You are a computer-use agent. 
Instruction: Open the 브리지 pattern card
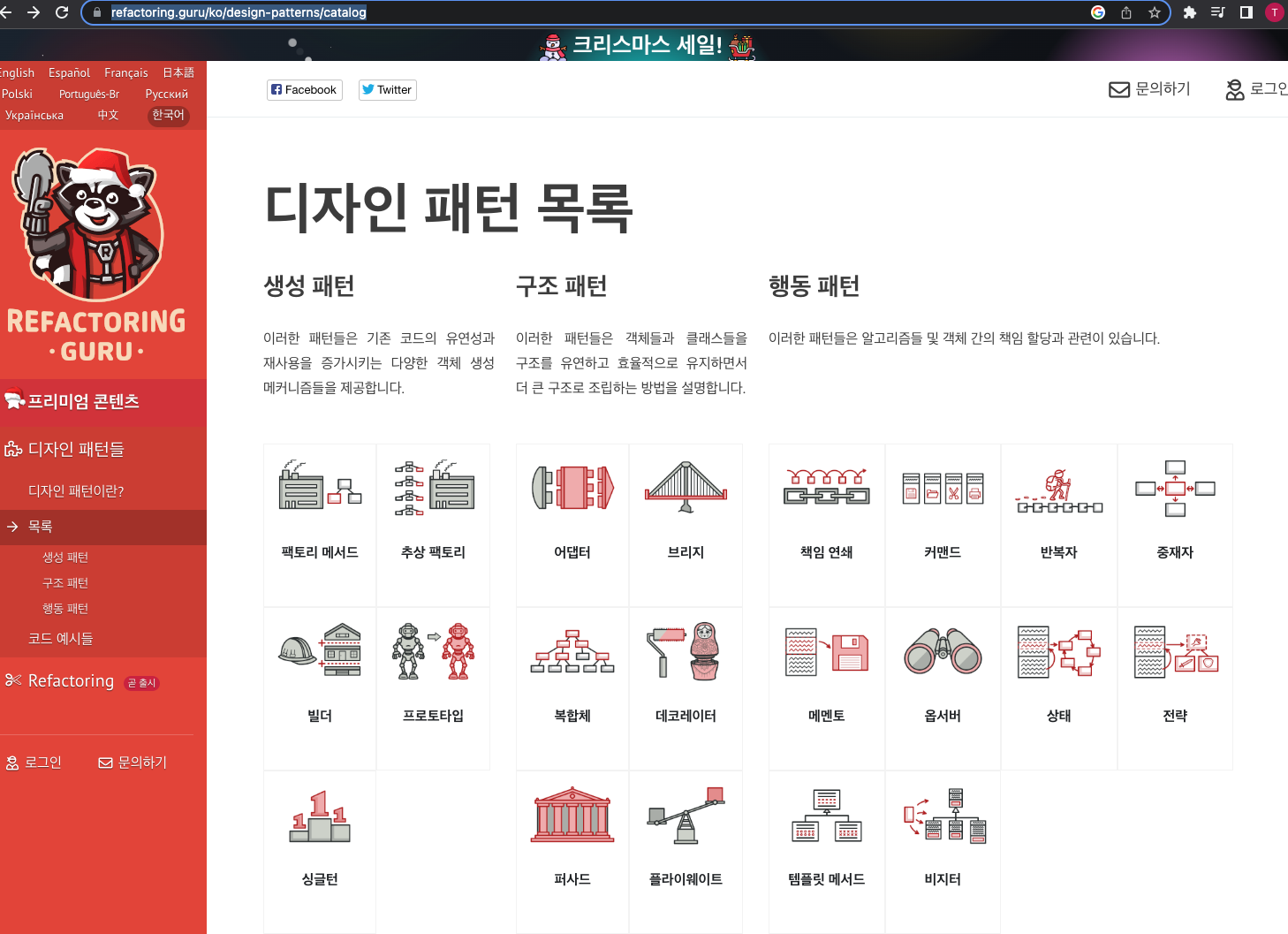pyautogui.click(x=686, y=525)
